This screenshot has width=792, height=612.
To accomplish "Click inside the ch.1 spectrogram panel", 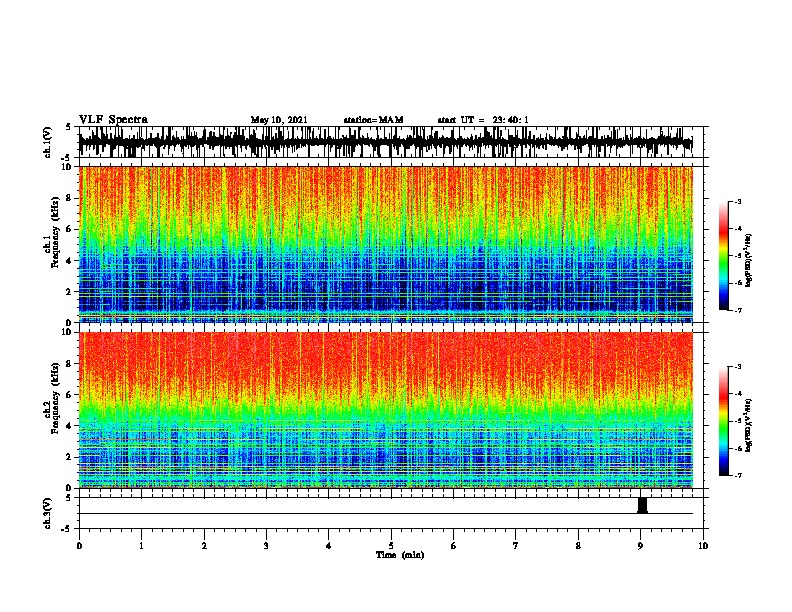I will click(x=386, y=244).
